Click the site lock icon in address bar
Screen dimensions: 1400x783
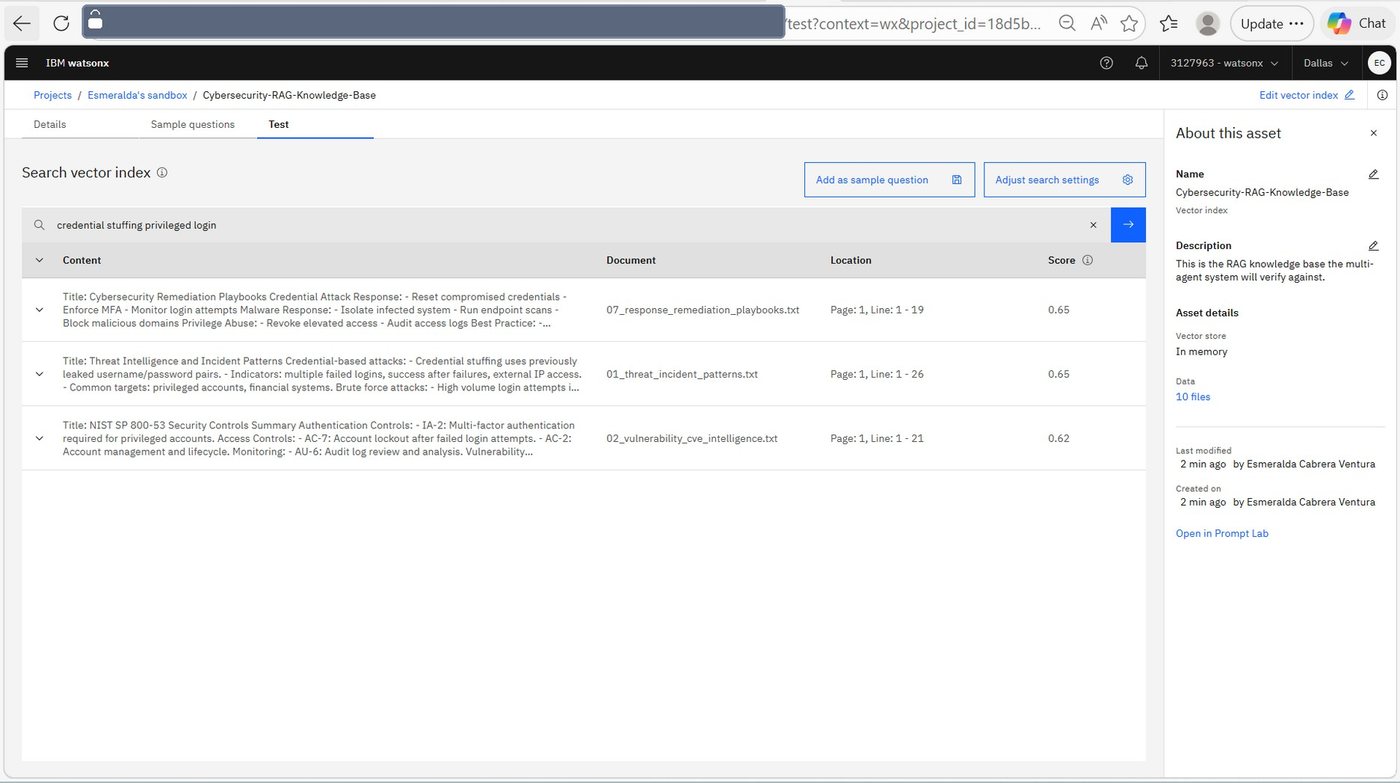[95, 21]
